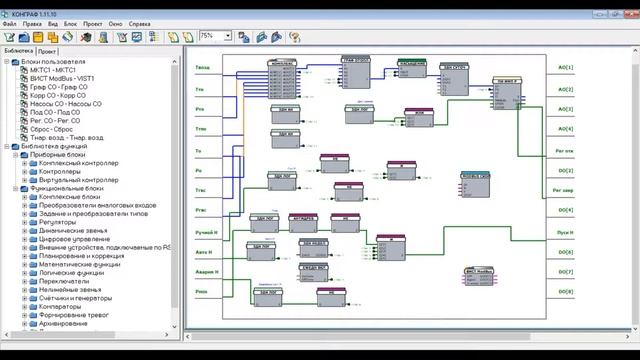Expand the Математические функции node

pyautogui.click(x=24, y=264)
